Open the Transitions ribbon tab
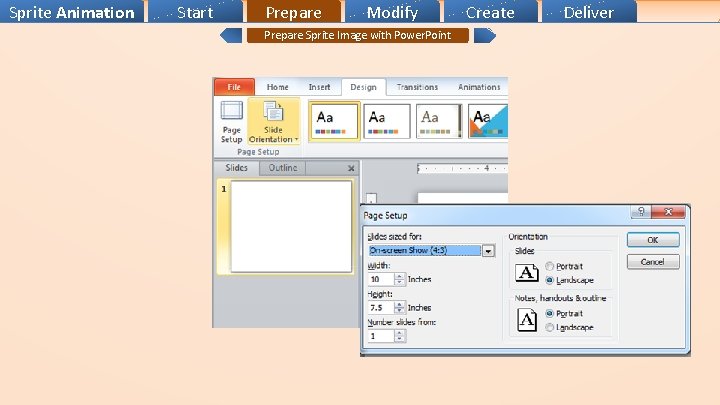Viewport: 720px width, 405px height. (417, 87)
